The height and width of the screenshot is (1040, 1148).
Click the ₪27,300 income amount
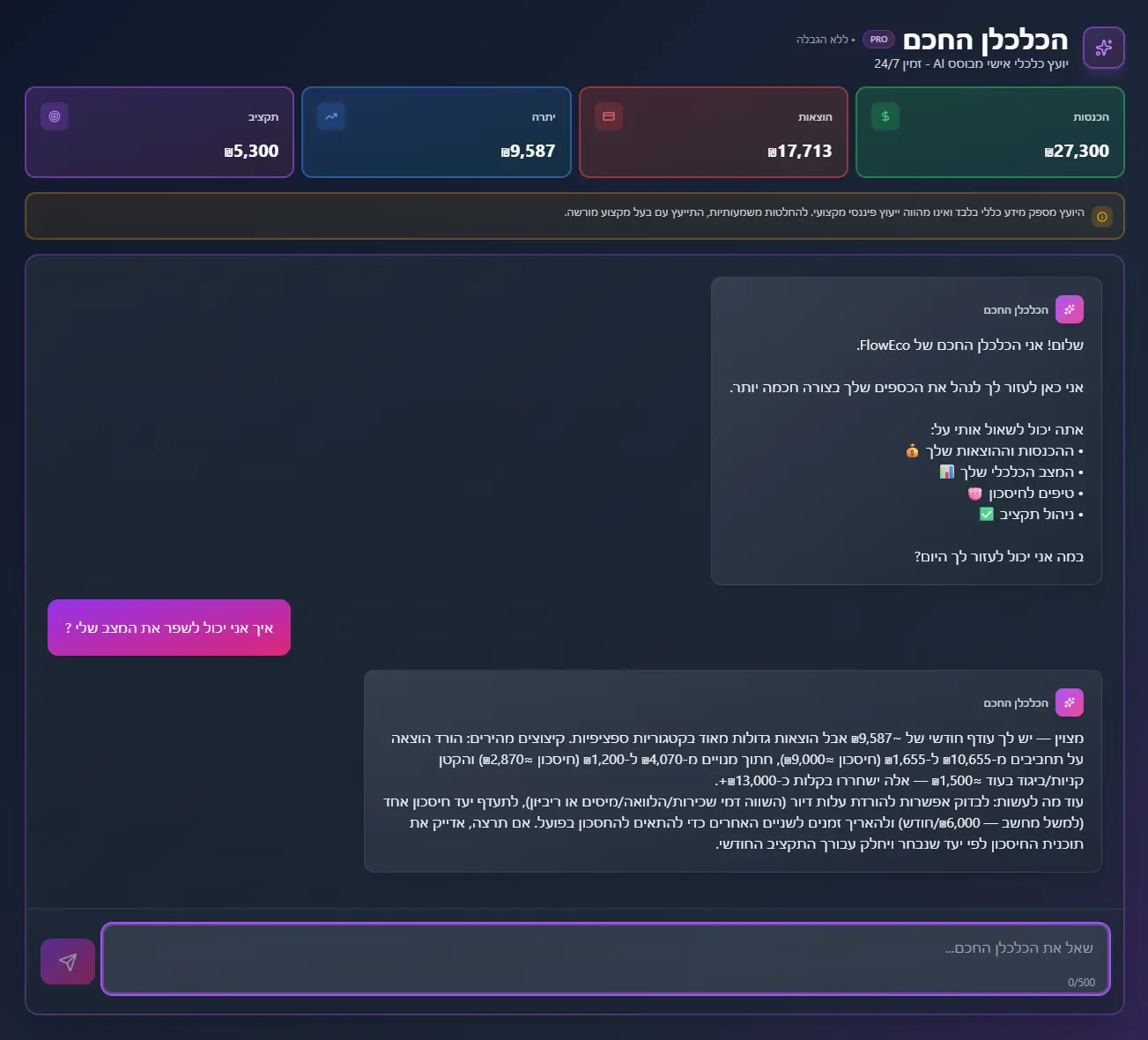coord(1076,151)
